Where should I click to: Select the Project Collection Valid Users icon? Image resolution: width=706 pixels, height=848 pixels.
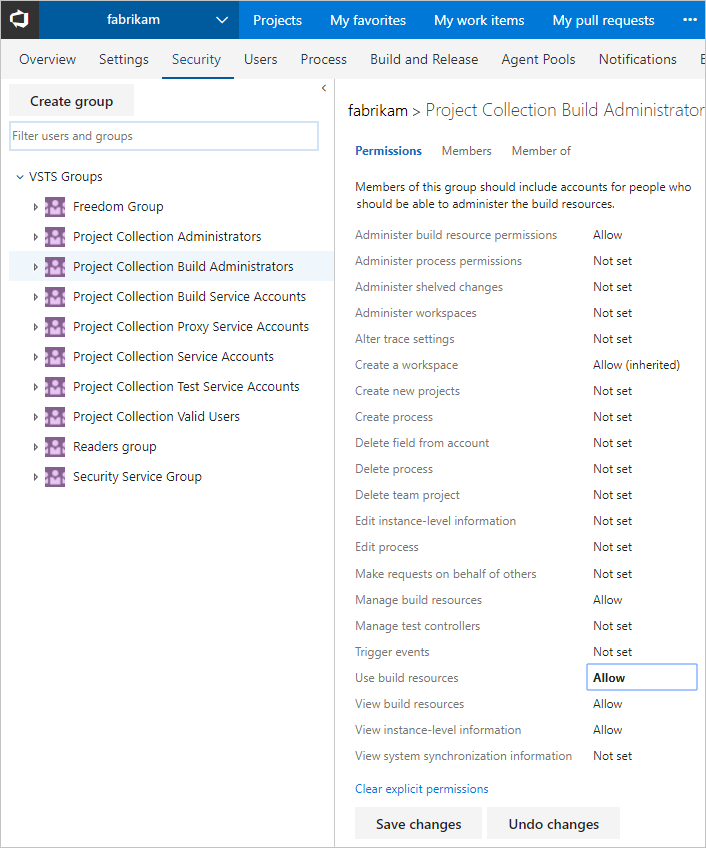(x=54, y=416)
